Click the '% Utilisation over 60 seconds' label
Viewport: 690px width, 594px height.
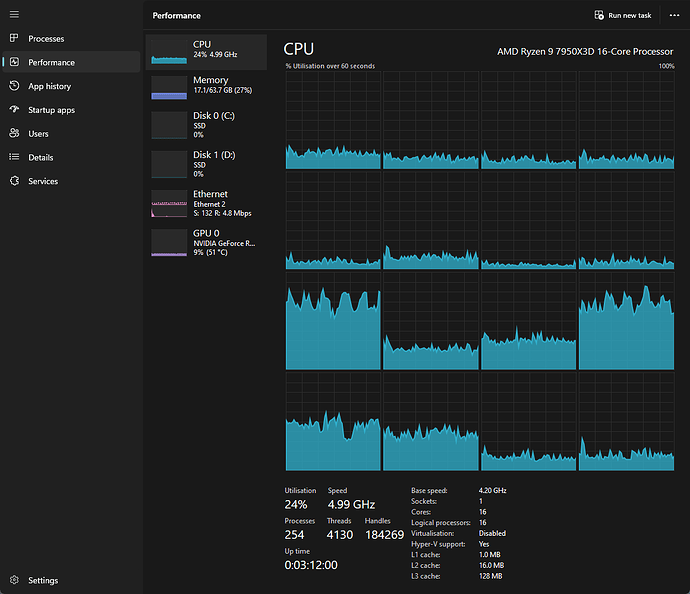click(x=330, y=66)
